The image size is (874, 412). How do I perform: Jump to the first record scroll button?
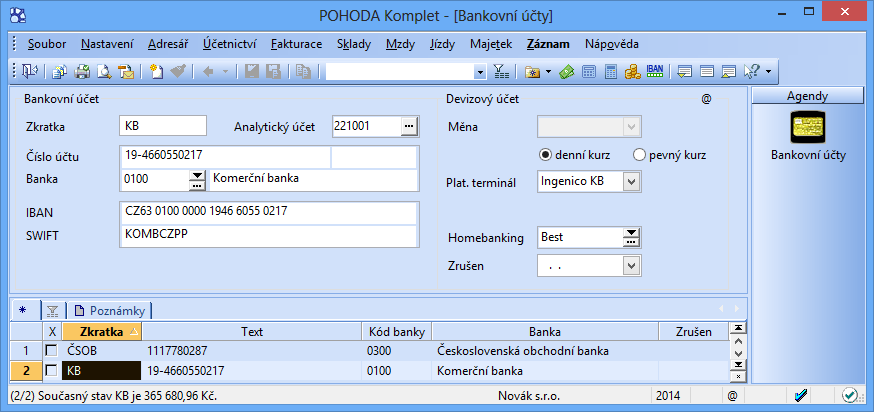(x=738, y=328)
